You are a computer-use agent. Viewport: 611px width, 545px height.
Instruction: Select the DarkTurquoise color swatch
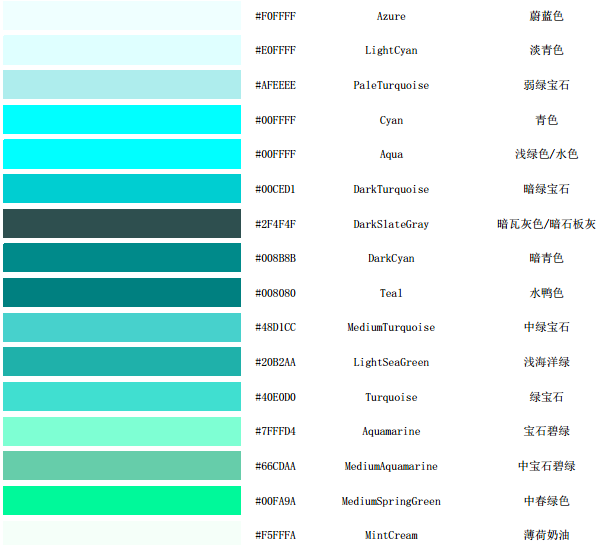click(x=122, y=189)
